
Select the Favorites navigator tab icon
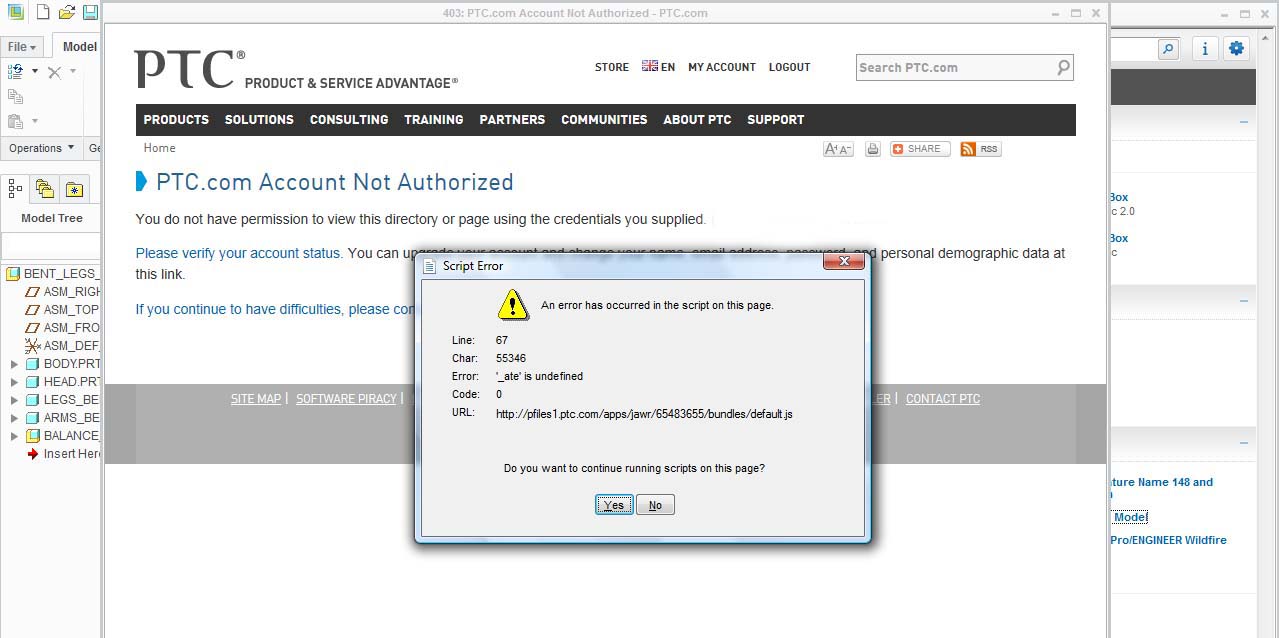pyautogui.click(x=74, y=187)
